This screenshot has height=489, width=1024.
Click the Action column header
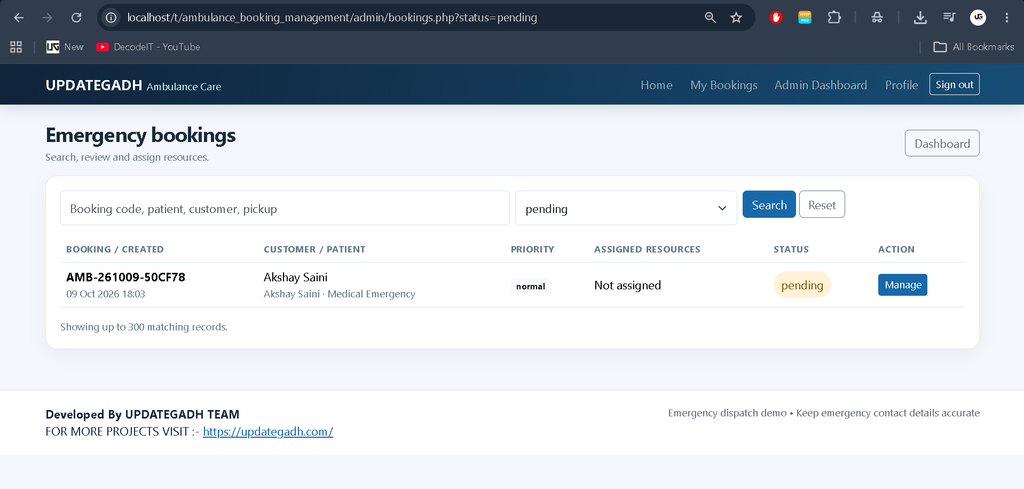[896, 249]
